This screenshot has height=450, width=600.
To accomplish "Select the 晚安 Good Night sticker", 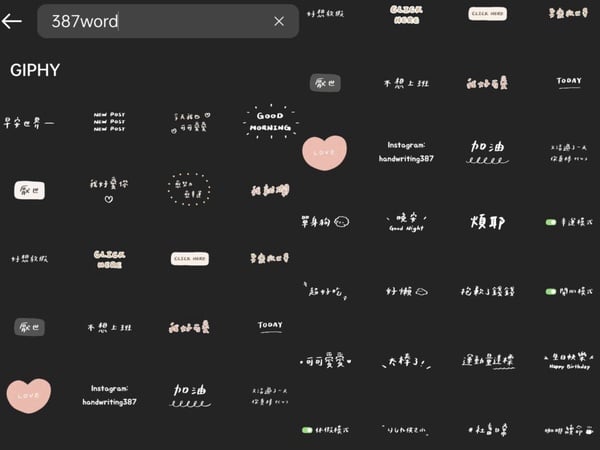I will click(x=406, y=222).
